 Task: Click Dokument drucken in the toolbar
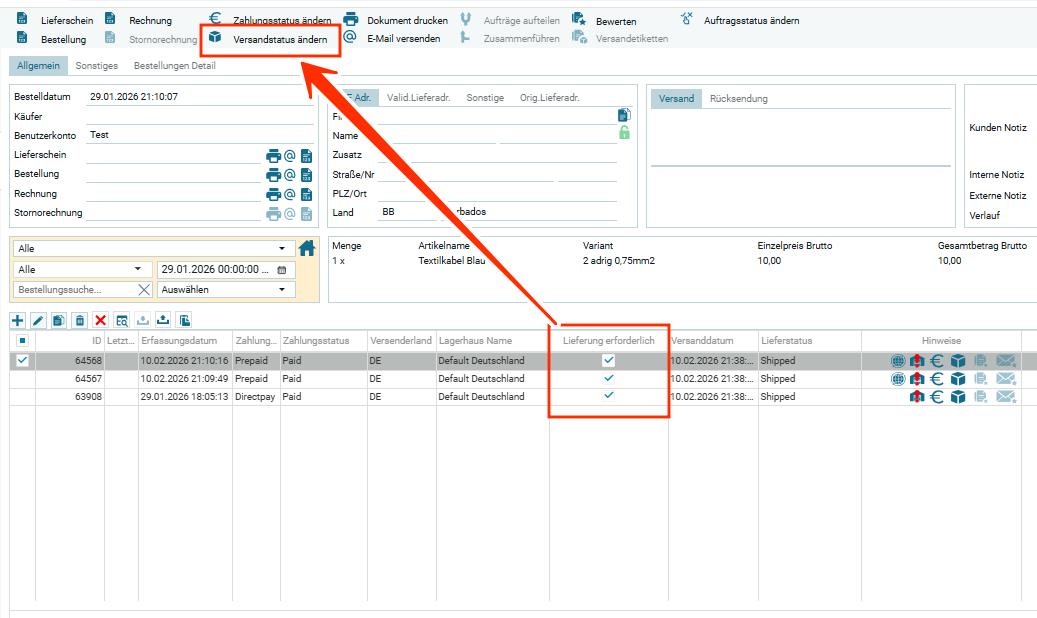[397, 20]
